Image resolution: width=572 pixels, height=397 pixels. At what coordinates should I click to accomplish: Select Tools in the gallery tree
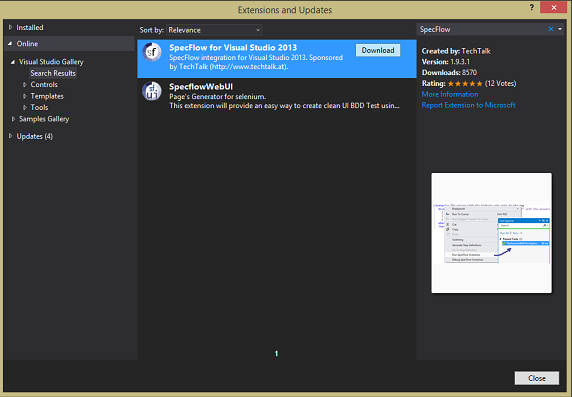[x=39, y=107]
